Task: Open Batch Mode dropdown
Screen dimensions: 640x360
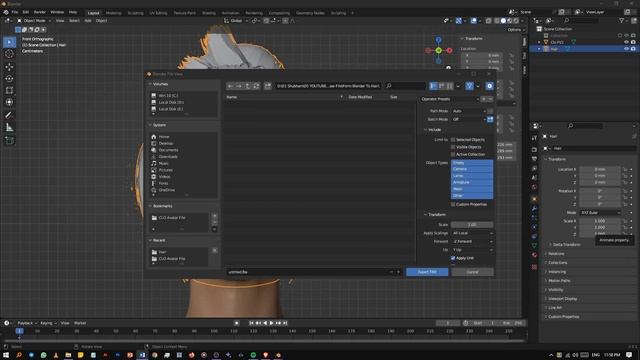Action: 469,120
